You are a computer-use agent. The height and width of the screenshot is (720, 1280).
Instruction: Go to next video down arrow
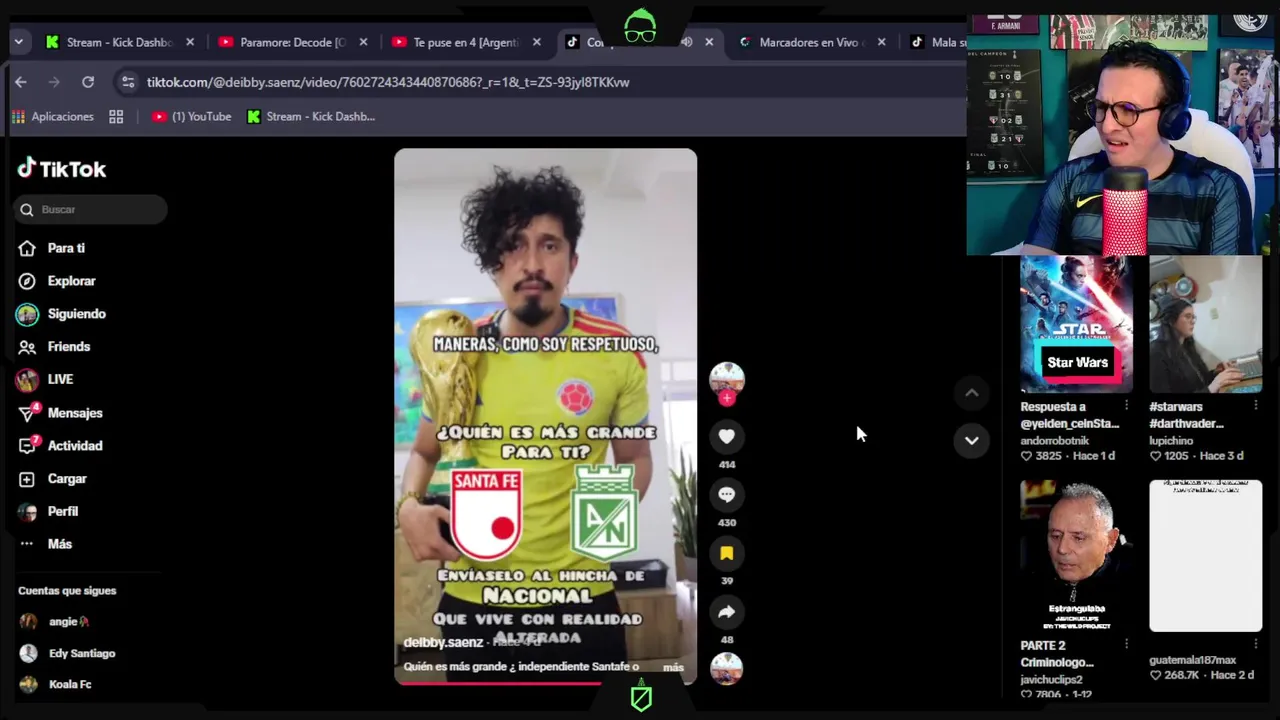[971, 440]
